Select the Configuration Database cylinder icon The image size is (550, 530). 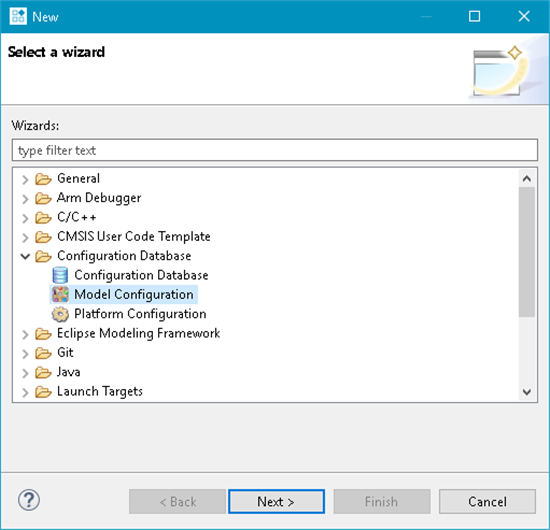click(60, 275)
